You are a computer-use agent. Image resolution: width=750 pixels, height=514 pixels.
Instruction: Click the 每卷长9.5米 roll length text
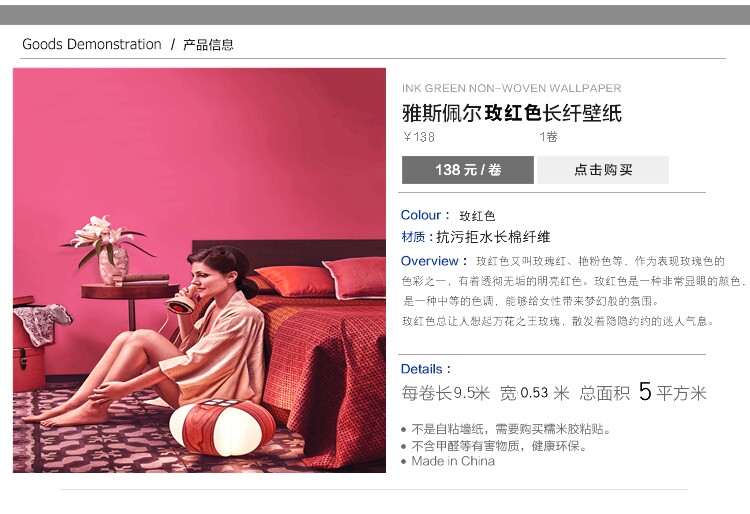pyautogui.click(x=445, y=393)
